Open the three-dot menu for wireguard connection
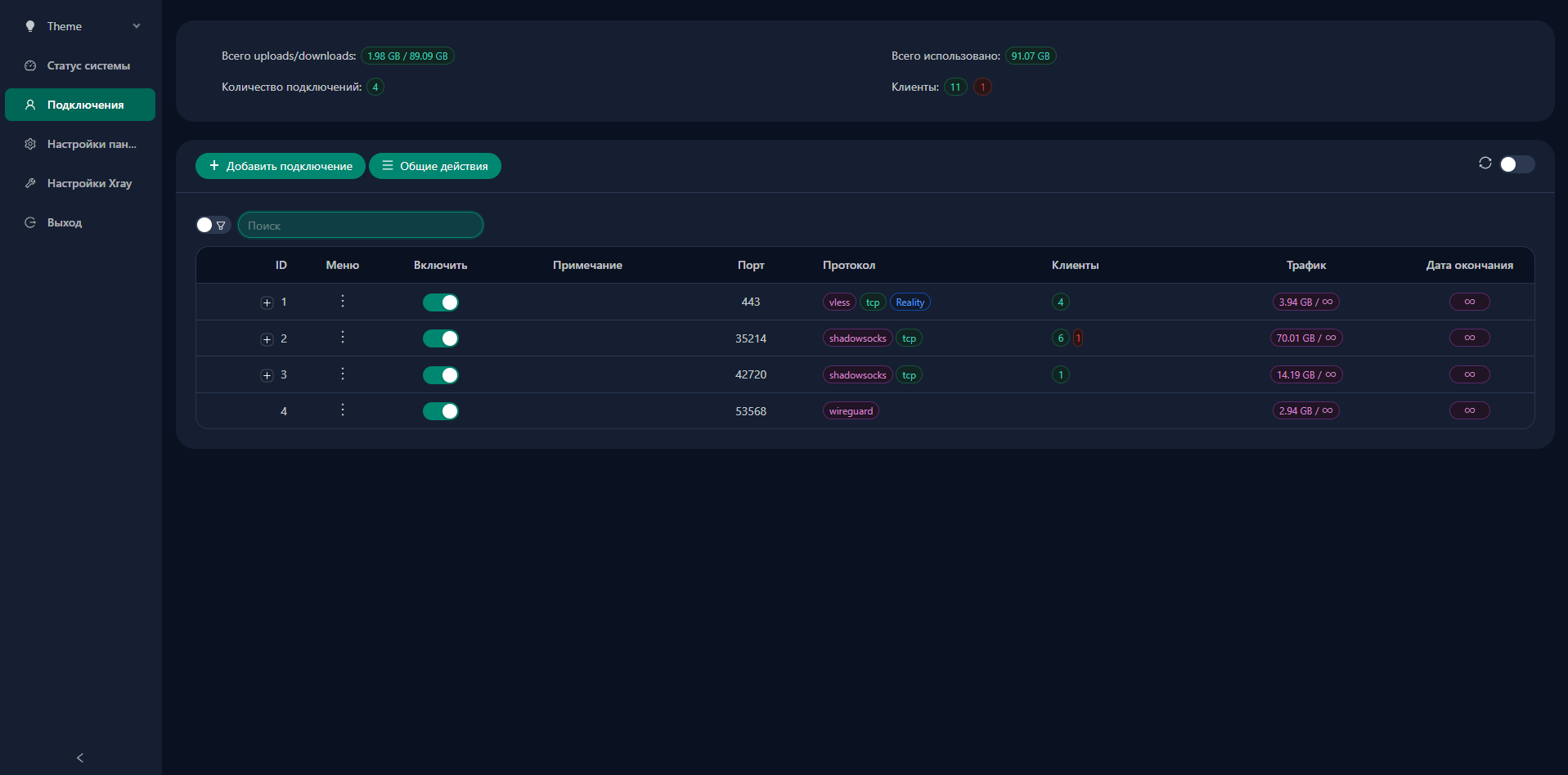The image size is (1568, 775). [343, 410]
